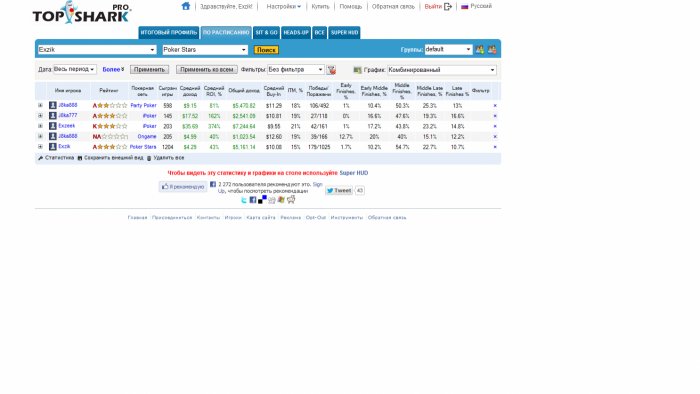Click the yellow Поиск button
Image resolution: width=700 pixels, height=394 pixels.
coord(266,50)
